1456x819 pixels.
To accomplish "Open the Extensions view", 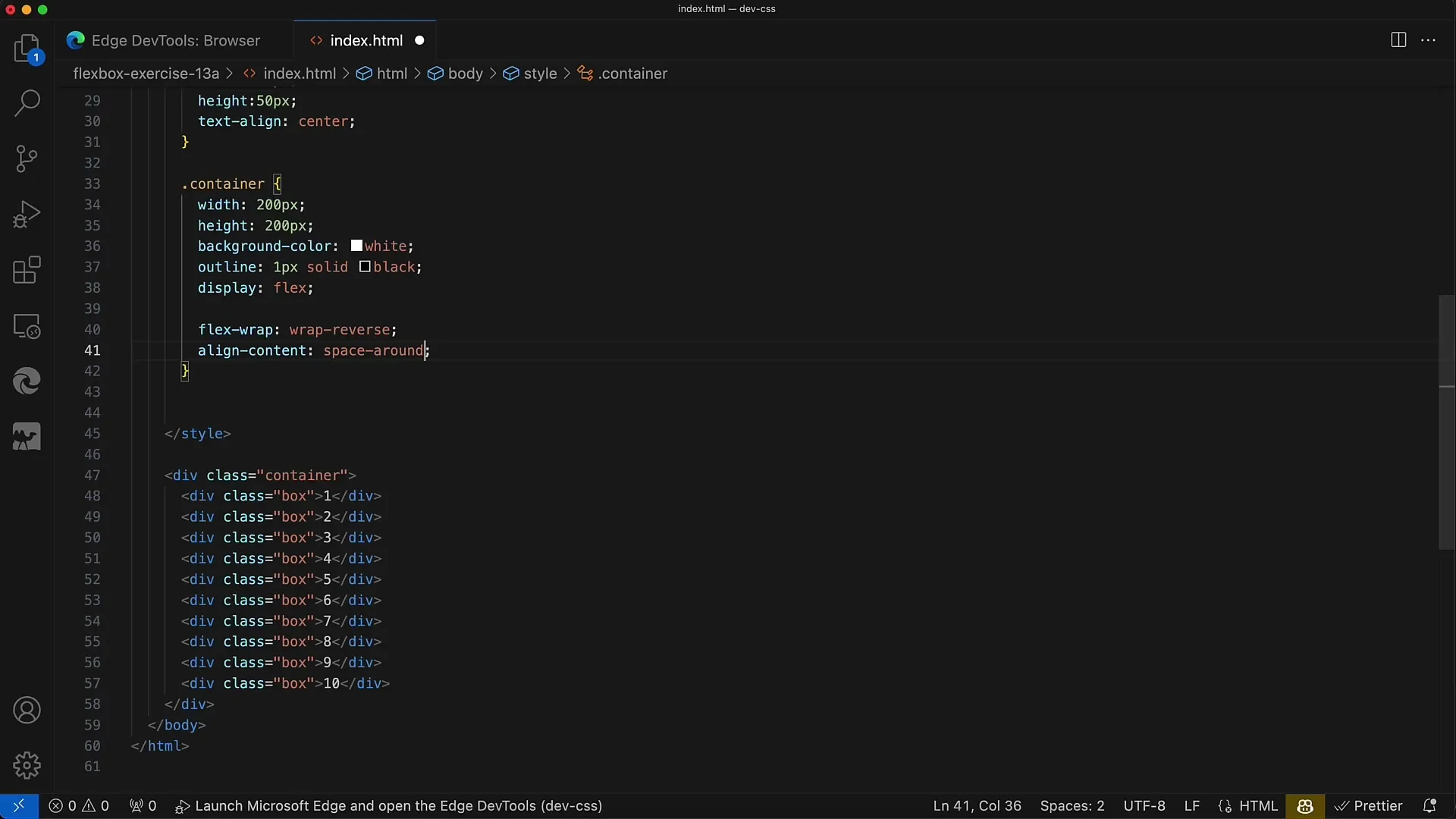I will (x=27, y=270).
